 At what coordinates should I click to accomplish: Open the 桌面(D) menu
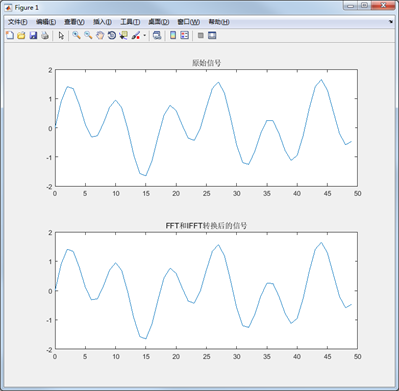point(159,22)
